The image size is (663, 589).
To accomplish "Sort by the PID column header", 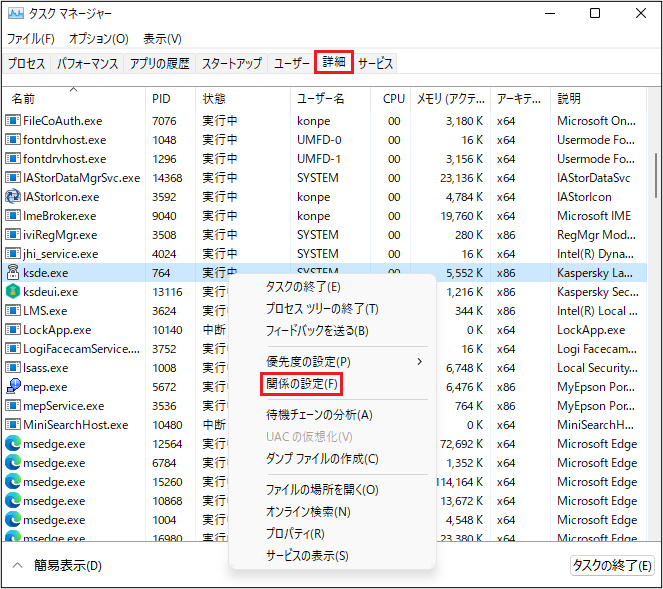I will tap(170, 99).
